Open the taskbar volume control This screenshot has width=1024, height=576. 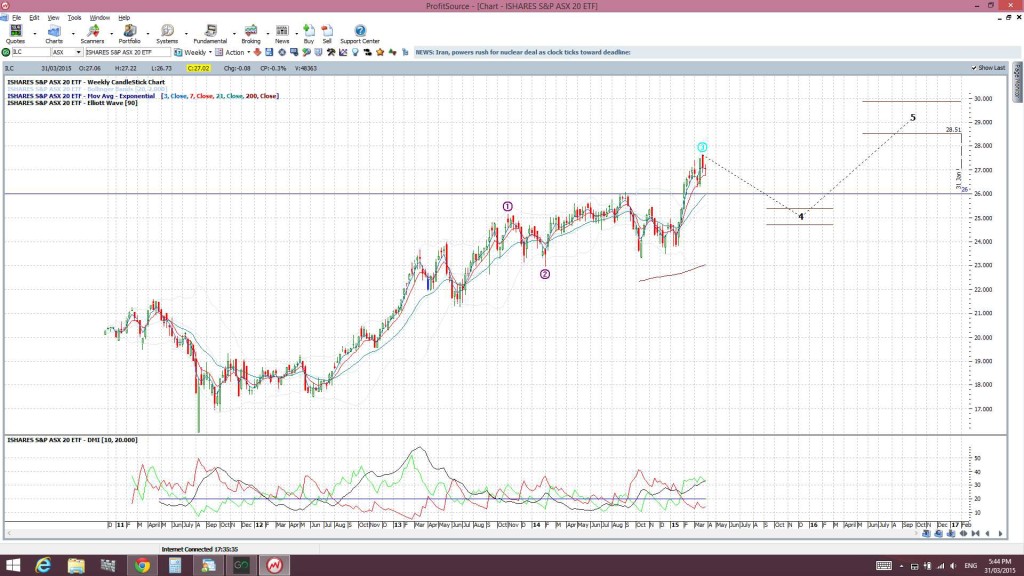point(953,566)
